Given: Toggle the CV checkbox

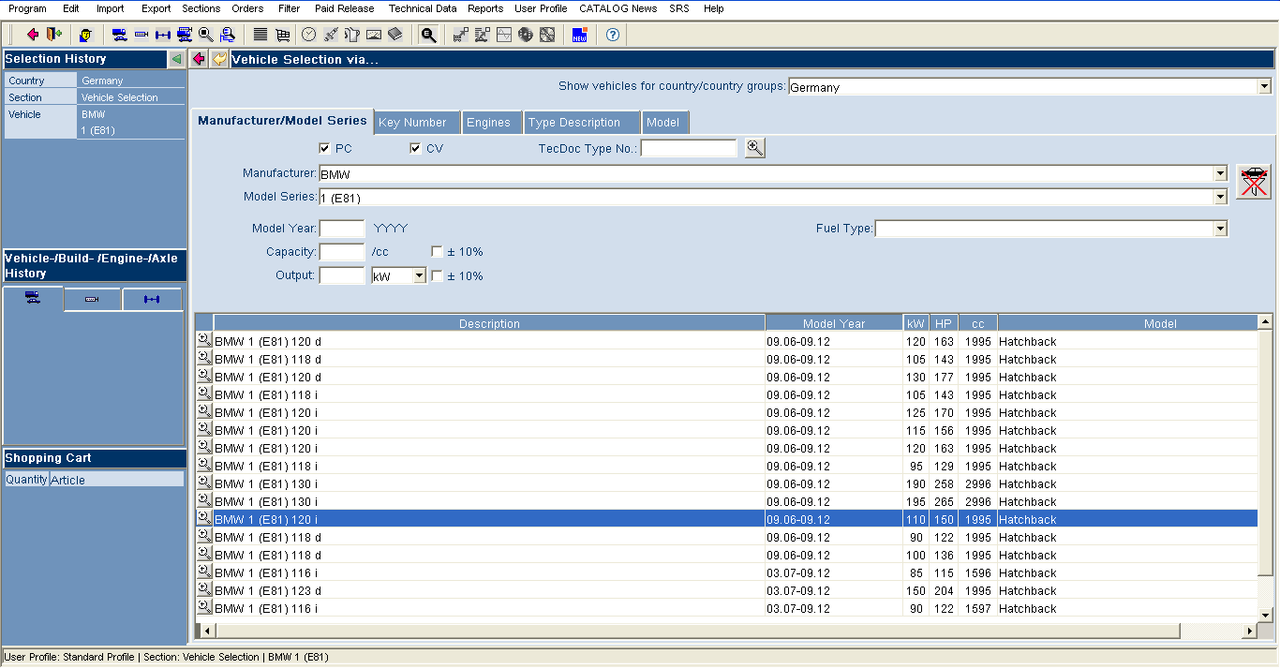Looking at the screenshot, I should (415, 148).
